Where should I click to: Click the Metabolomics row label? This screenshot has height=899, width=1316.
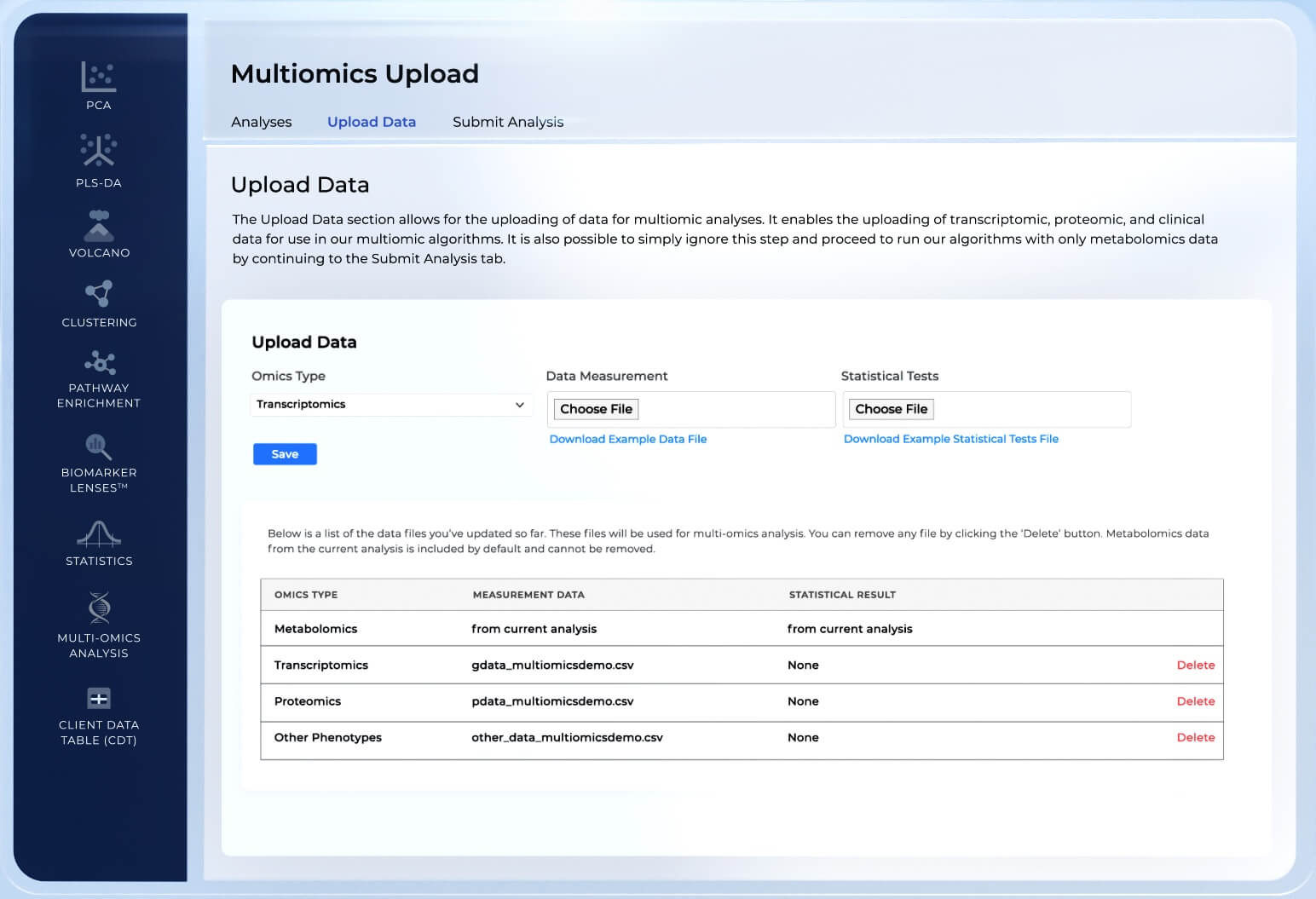315,629
